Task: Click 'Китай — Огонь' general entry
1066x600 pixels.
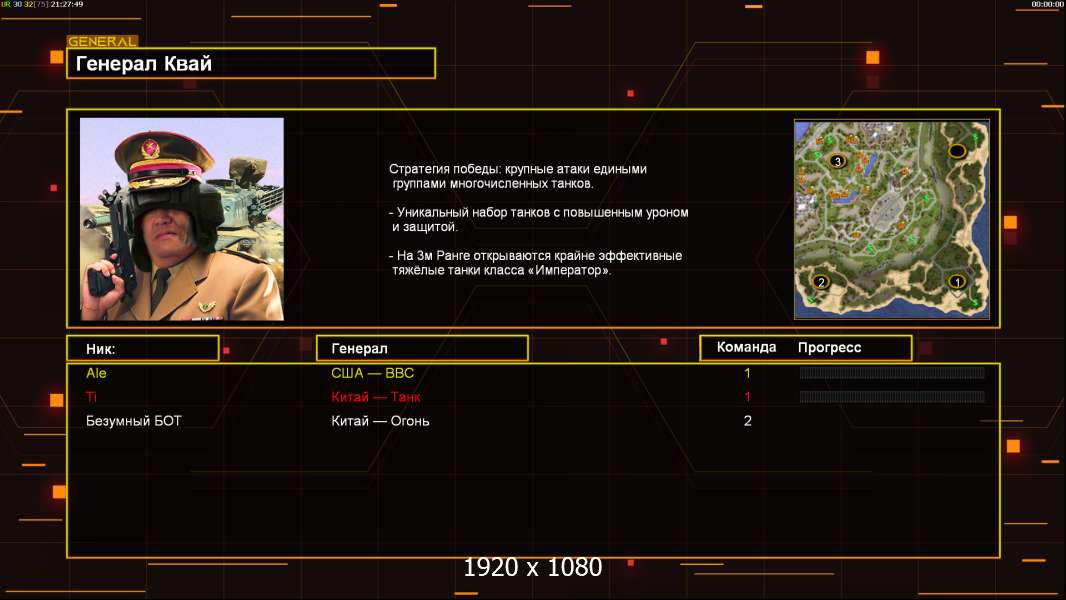Action: 380,421
